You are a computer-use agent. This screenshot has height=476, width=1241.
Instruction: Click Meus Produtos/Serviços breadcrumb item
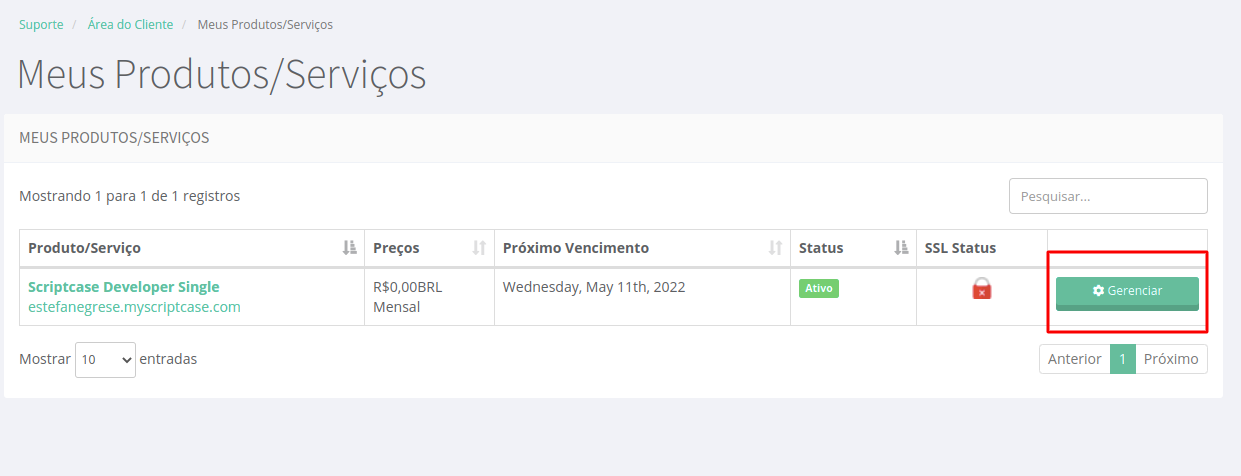coord(265,24)
